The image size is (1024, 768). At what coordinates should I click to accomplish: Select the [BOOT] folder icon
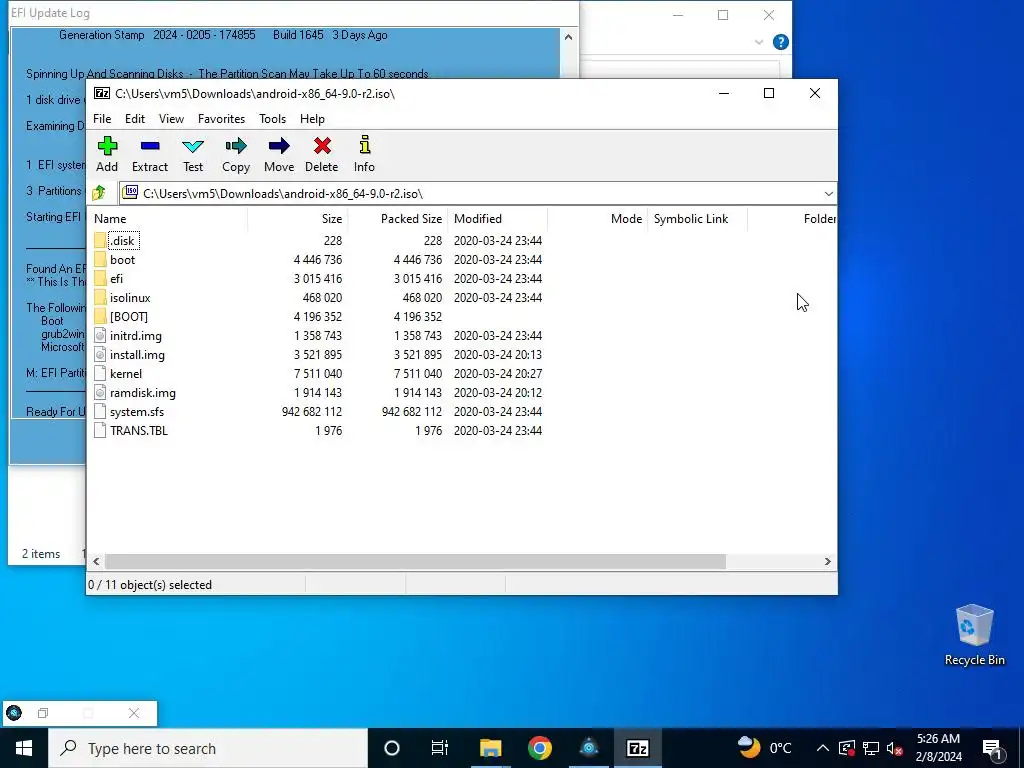[100, 316]
